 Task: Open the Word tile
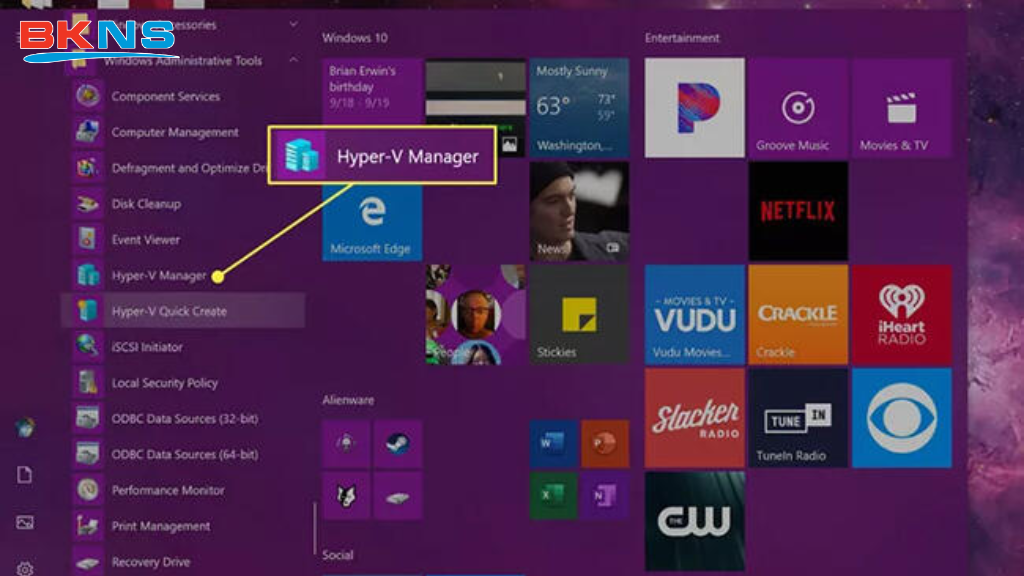tap(553, 444)
